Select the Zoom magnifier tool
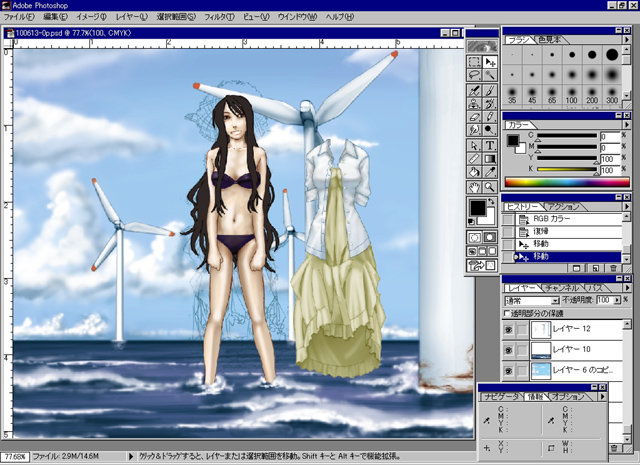640x465 pixels. tap(490, 188)
